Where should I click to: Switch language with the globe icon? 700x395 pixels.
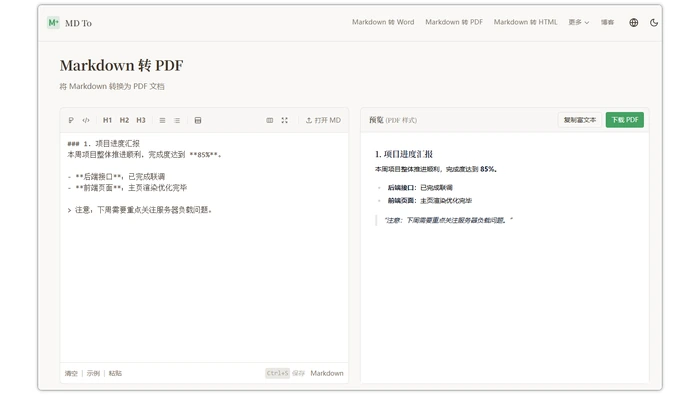(x=633, y=22)
